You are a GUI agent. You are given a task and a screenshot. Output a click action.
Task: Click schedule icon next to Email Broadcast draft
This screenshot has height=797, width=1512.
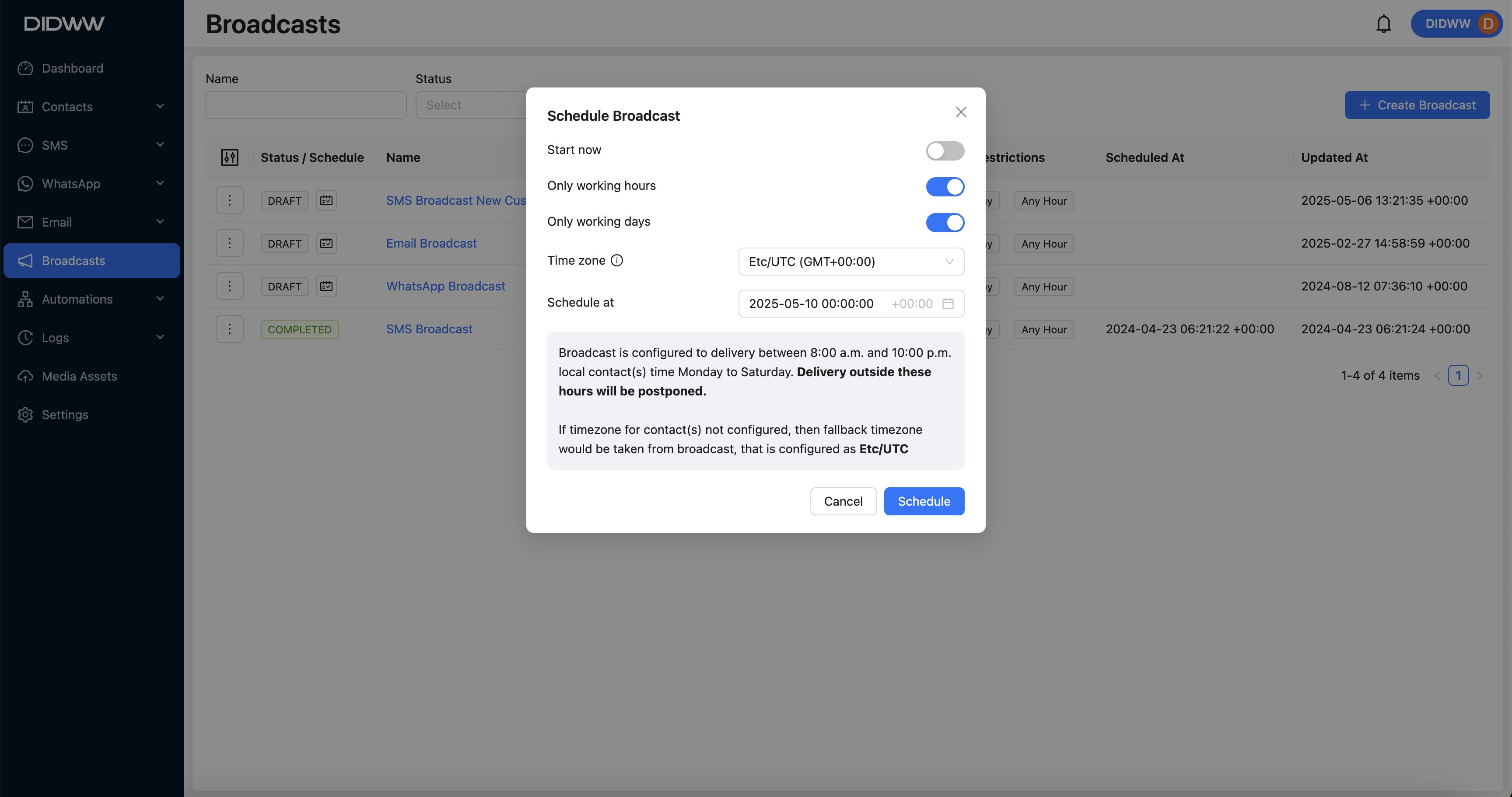(326, 243)
